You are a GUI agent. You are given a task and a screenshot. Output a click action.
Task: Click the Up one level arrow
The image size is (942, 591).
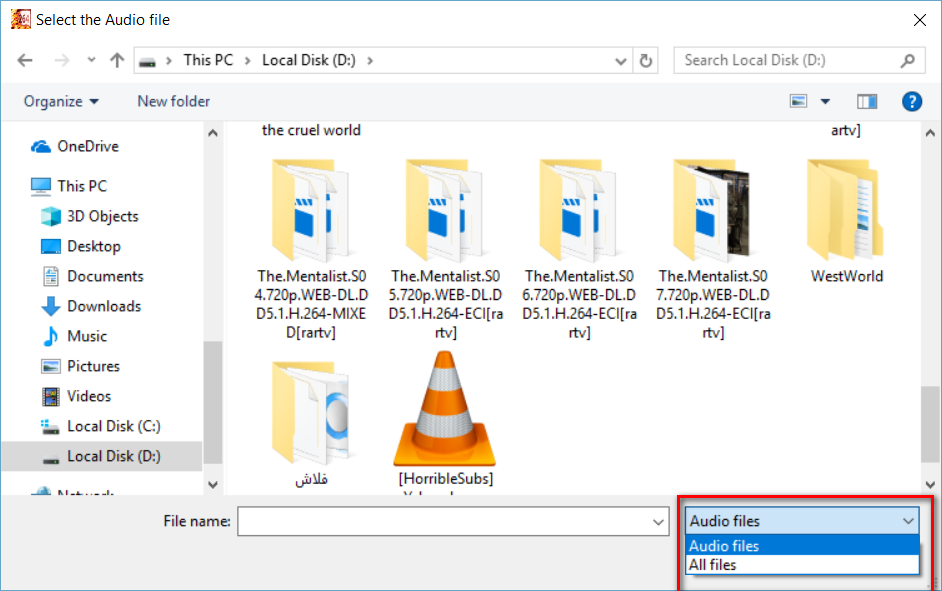117,61
